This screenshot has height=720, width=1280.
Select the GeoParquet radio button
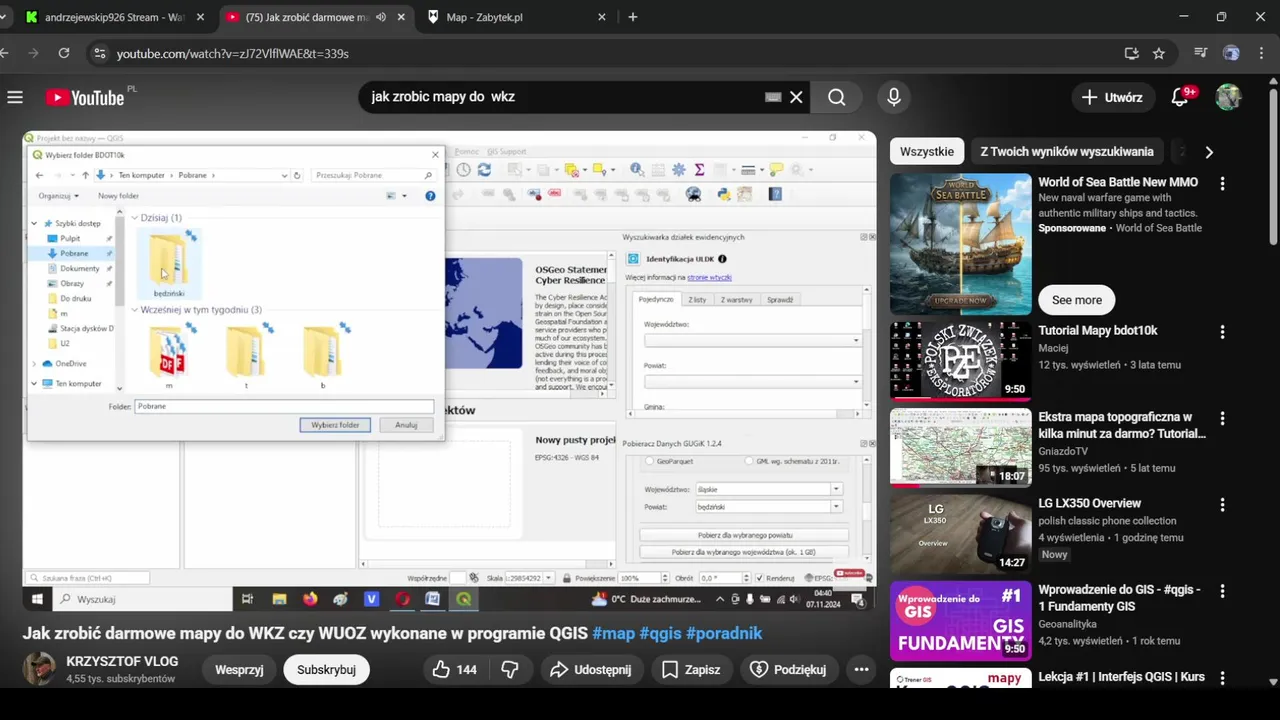(649, 461)
